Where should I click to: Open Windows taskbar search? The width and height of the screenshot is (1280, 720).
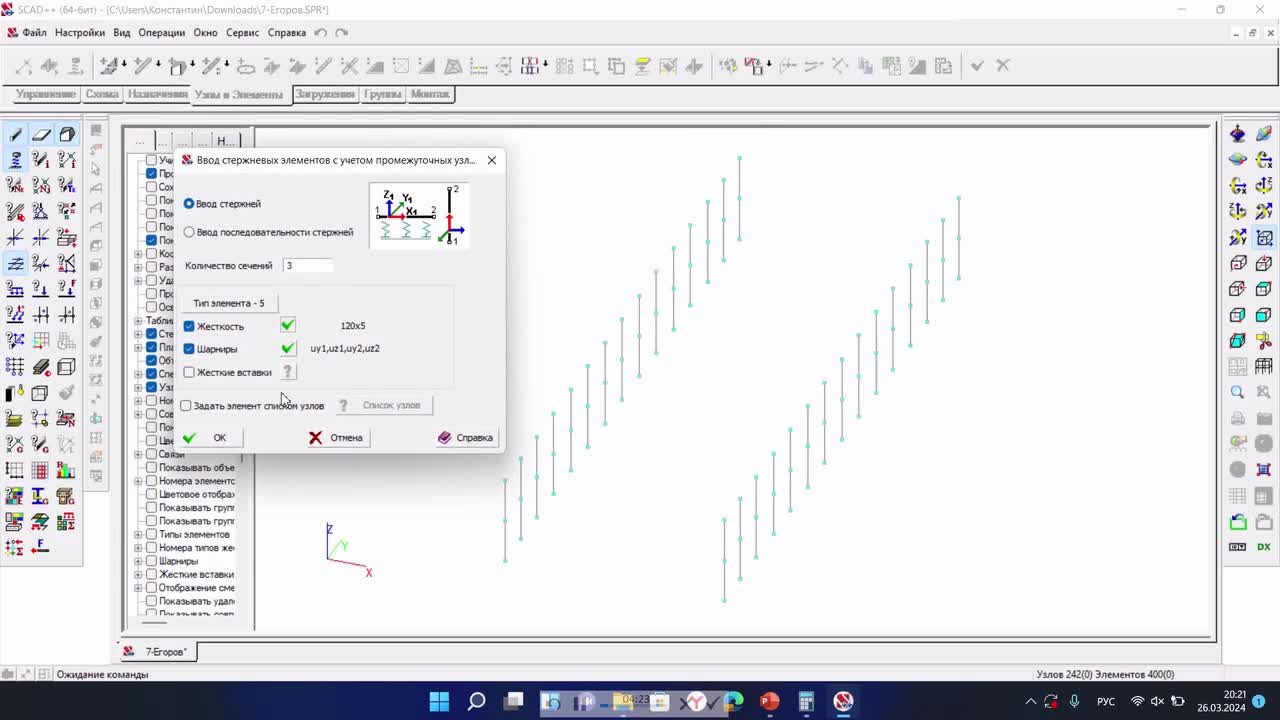click(477, 701)
